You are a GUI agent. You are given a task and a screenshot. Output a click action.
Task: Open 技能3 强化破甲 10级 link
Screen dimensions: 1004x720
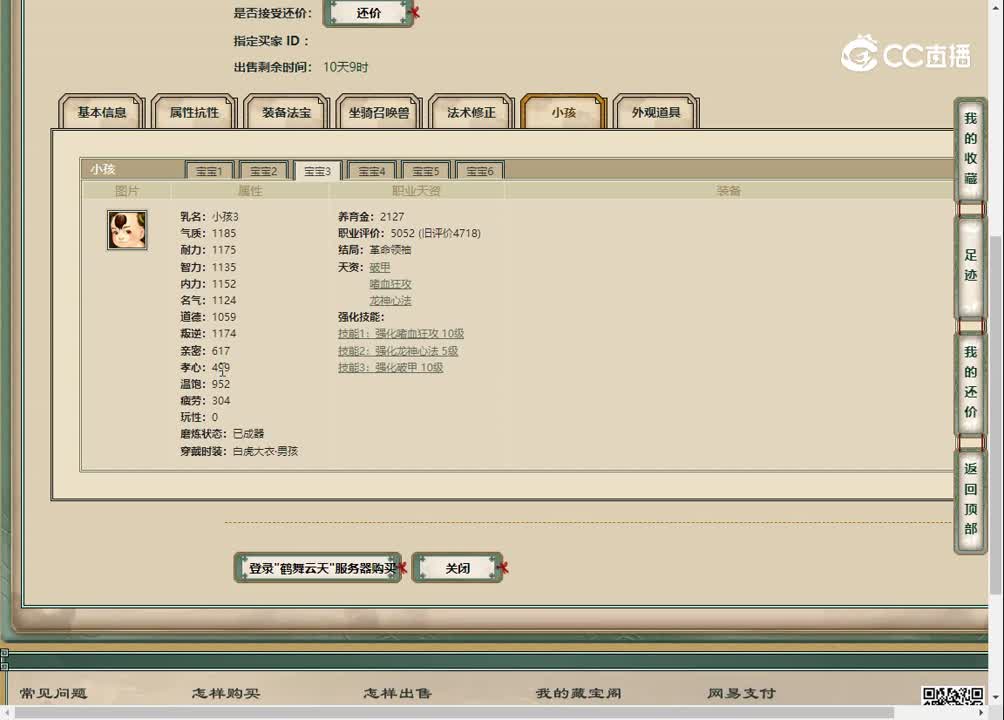tap(391, 368)
